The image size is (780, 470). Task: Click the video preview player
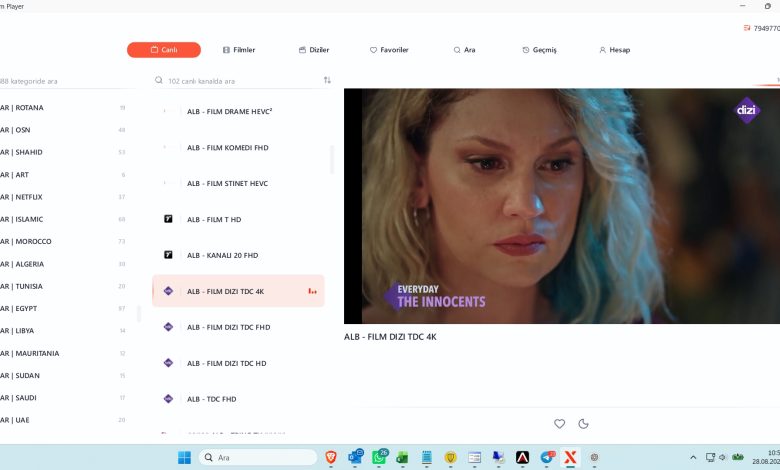(562, 206)
